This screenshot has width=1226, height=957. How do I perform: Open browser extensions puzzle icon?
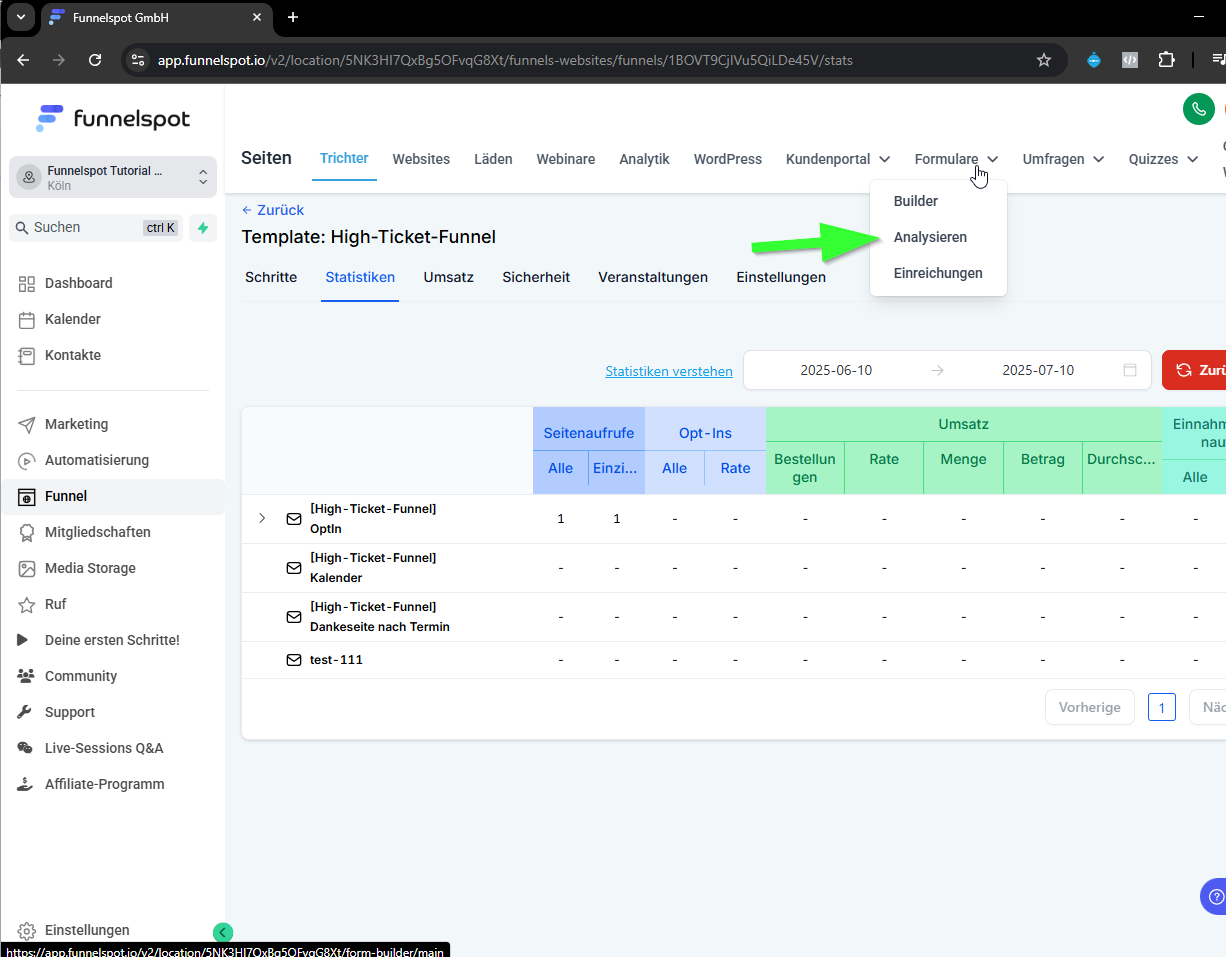[1166, 60]
